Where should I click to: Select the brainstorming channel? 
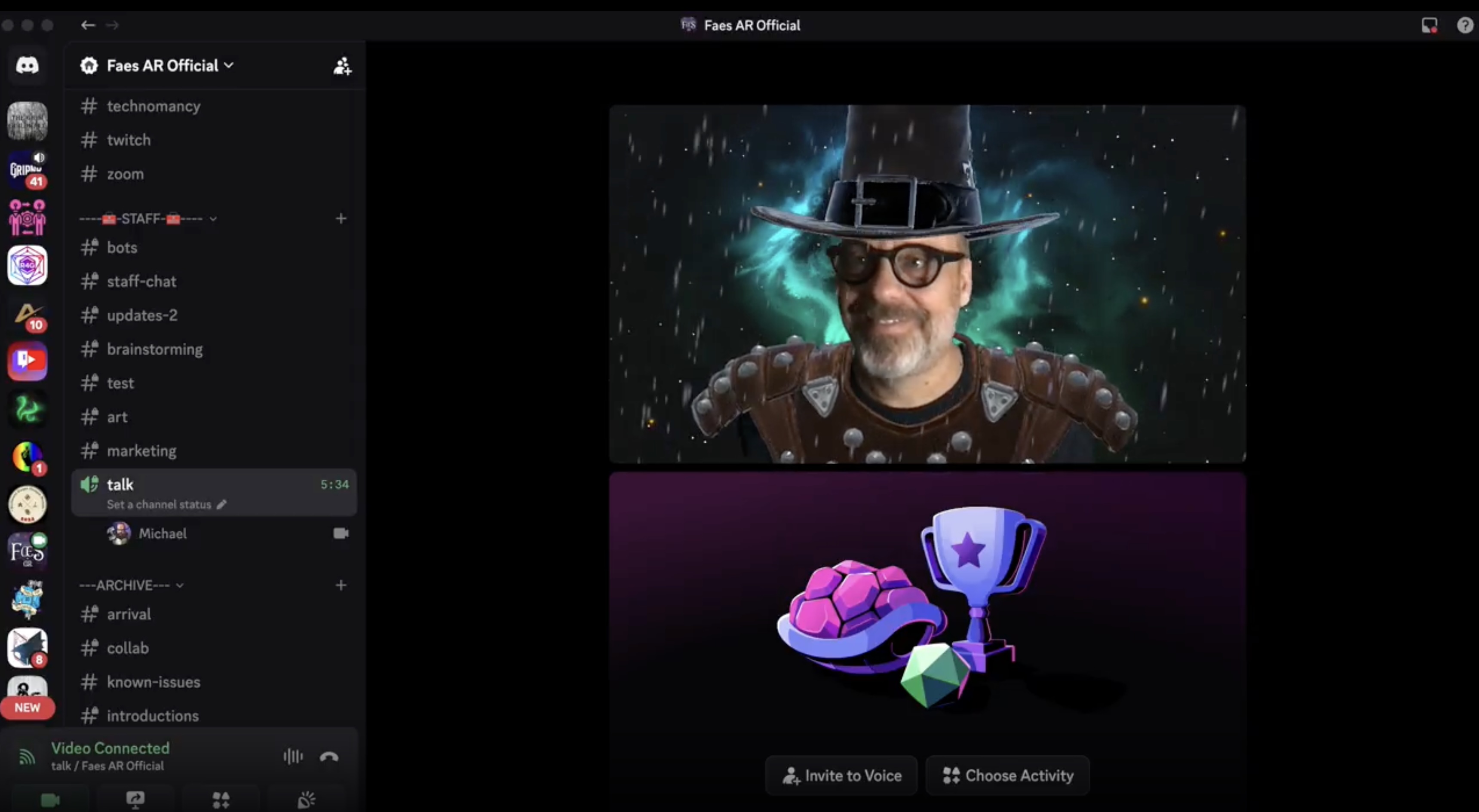coord(154,349)
